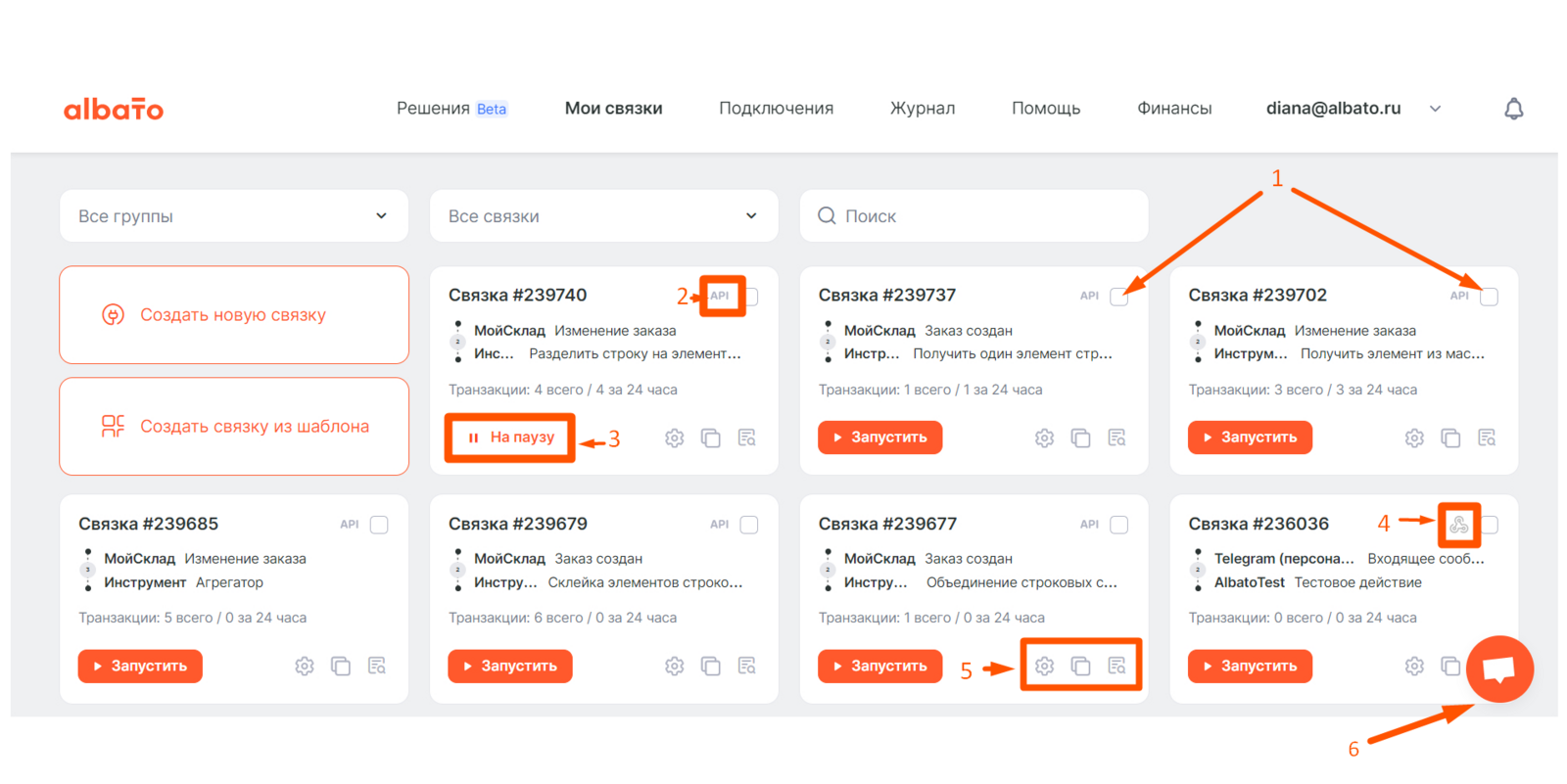Open log icon for Связка #239702
The width and height of the screenshot is (1567, 784).
(1487, 438)
